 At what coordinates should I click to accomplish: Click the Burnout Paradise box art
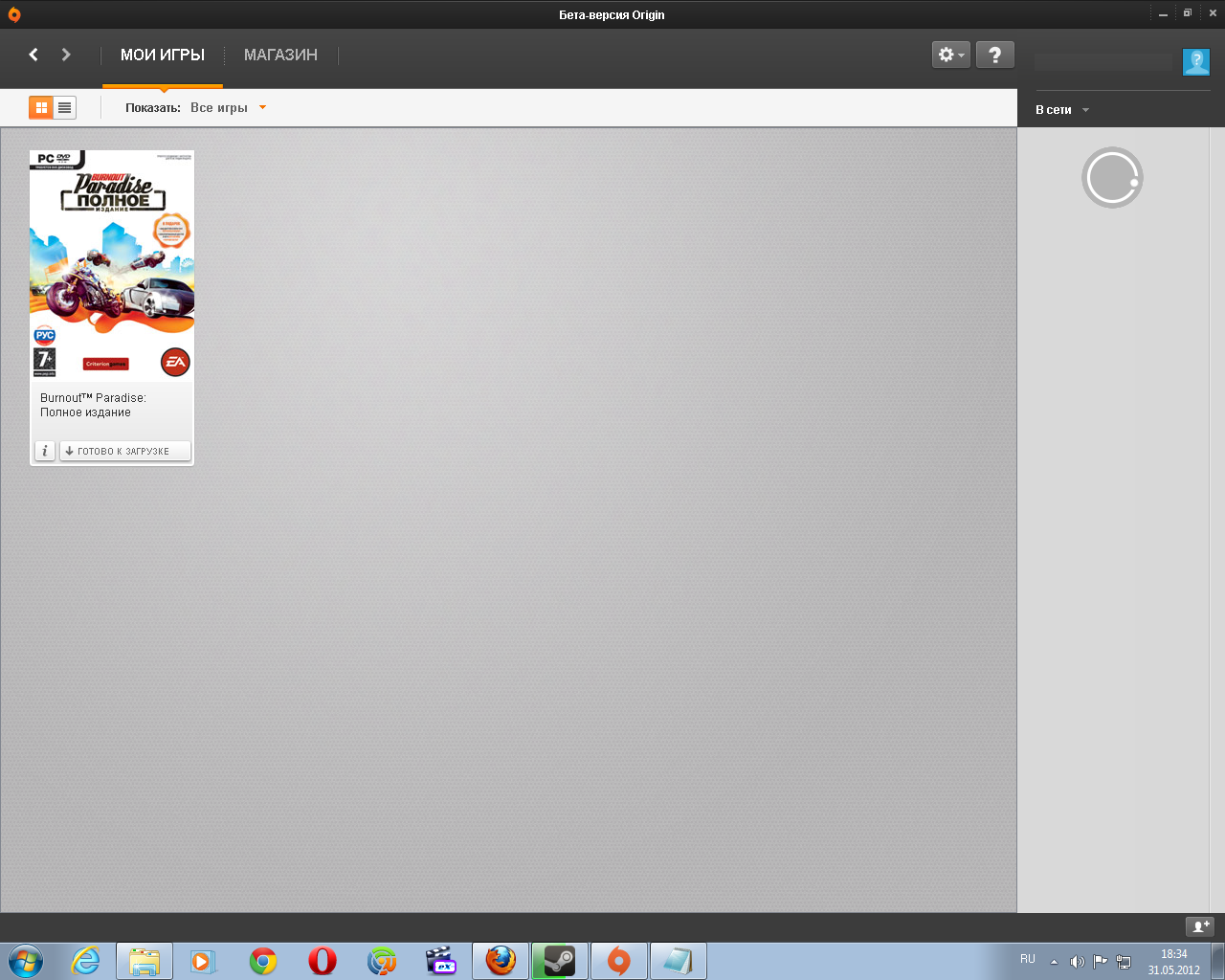tap(112, 266)
